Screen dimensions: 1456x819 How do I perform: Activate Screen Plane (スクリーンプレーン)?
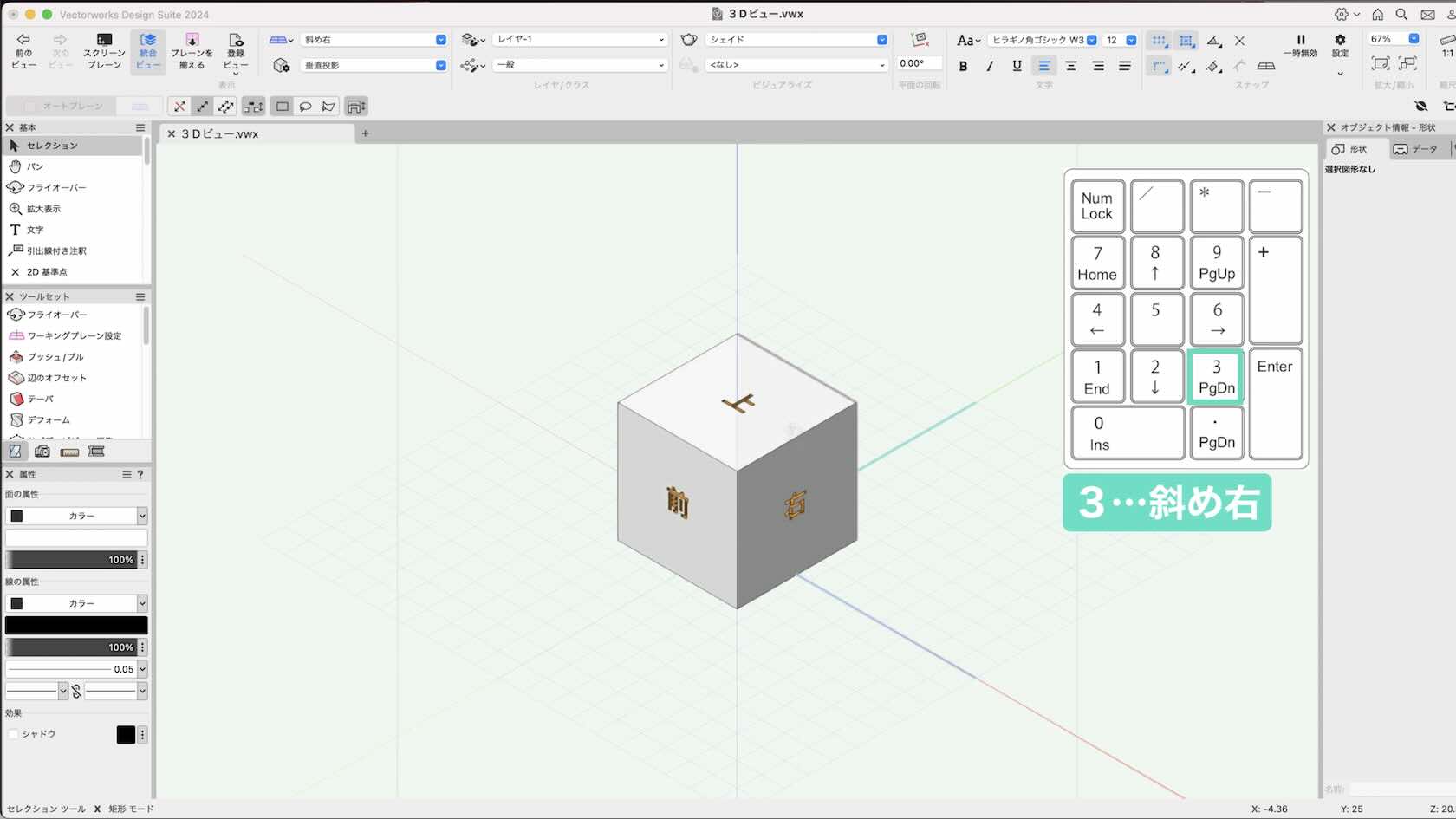click(104, 51)
